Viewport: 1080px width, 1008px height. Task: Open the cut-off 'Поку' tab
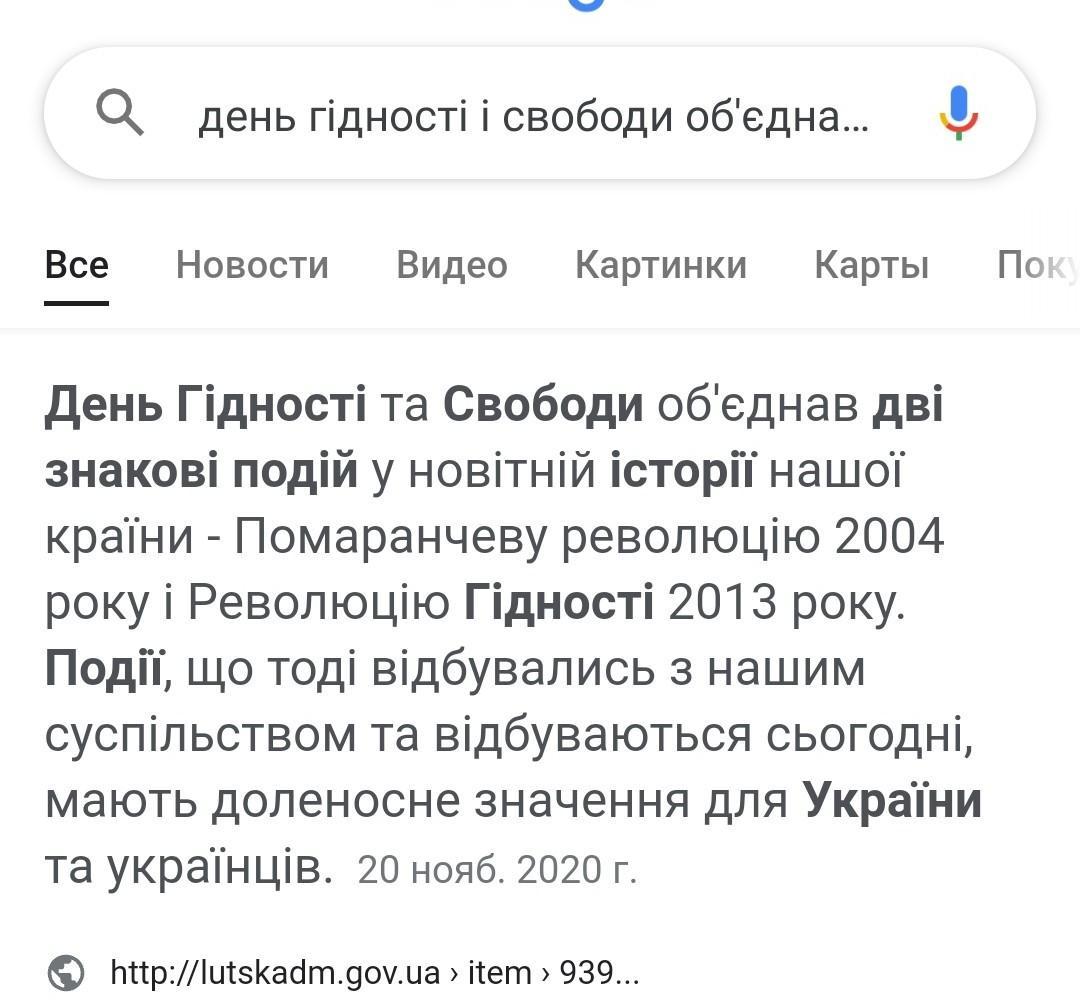(x=1036, y=265)
